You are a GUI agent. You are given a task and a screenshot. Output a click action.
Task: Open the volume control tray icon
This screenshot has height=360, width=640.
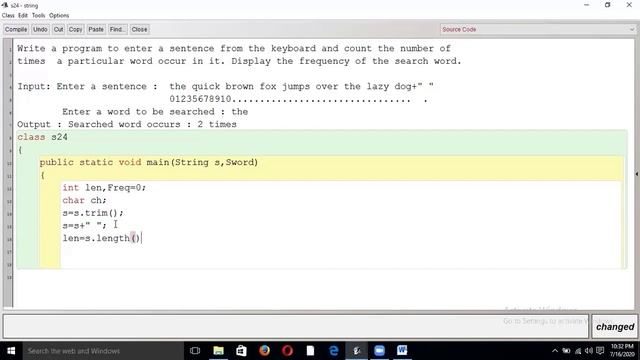pyautogui.click(x=589, y=351)
